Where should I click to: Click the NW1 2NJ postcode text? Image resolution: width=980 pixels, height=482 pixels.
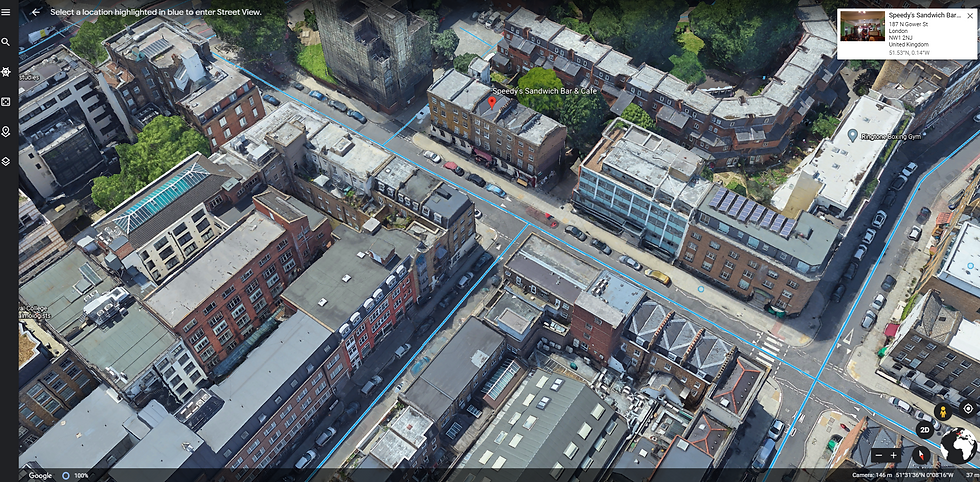(900, 38)
